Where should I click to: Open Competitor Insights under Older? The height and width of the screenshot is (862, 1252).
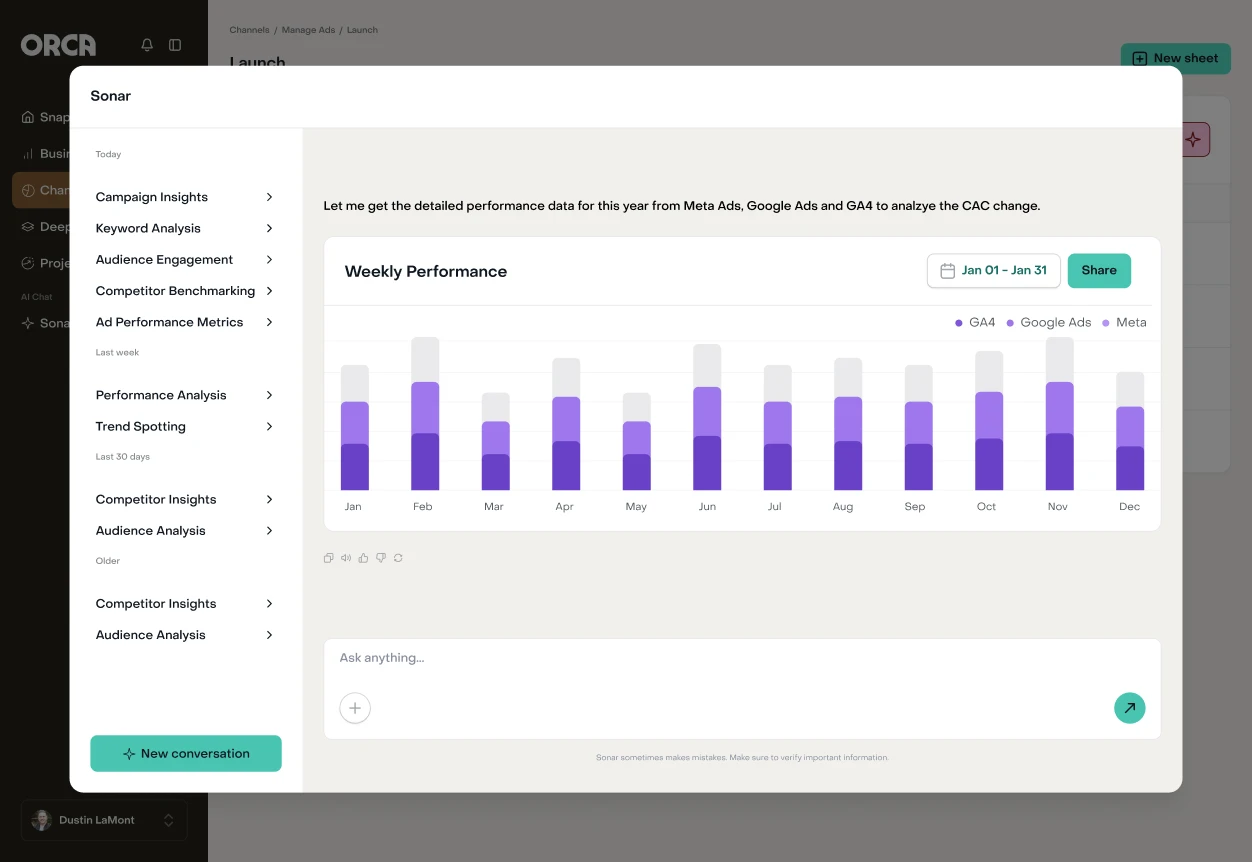pyautogui.click(x=185, y=603)
